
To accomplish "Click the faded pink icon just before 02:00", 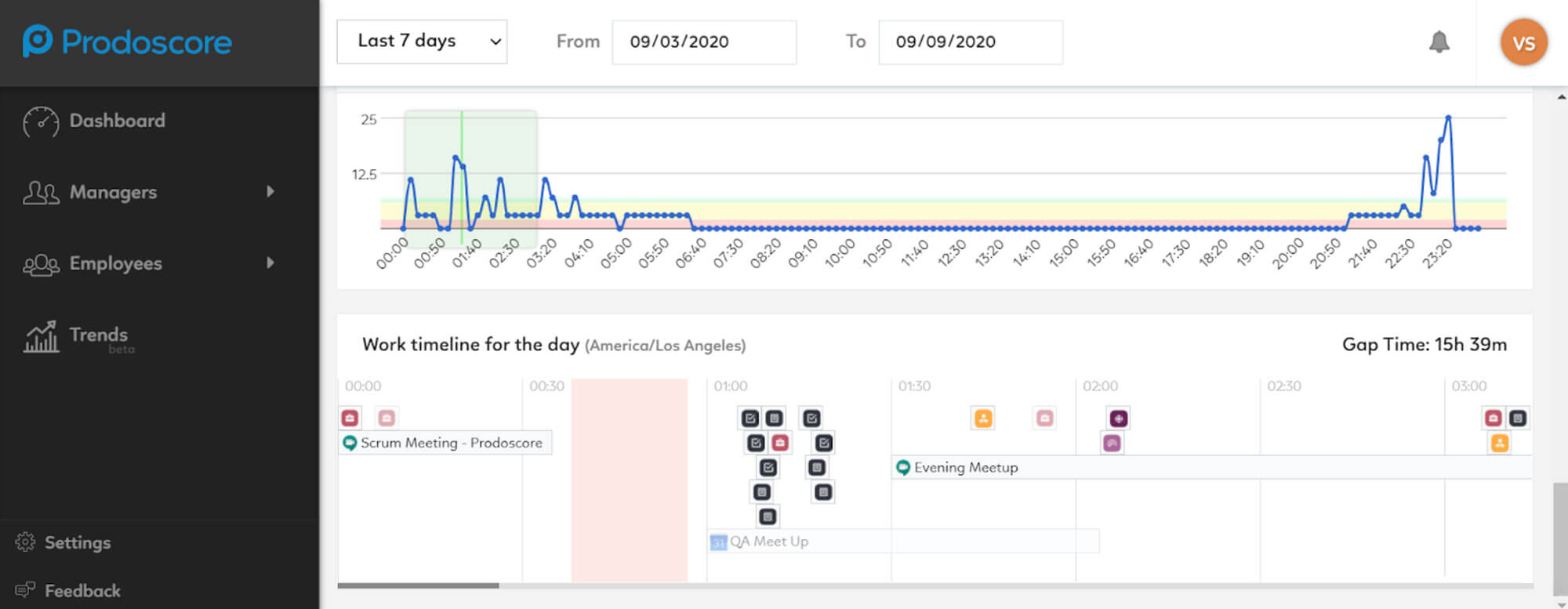I will (x=1044, y=418).
